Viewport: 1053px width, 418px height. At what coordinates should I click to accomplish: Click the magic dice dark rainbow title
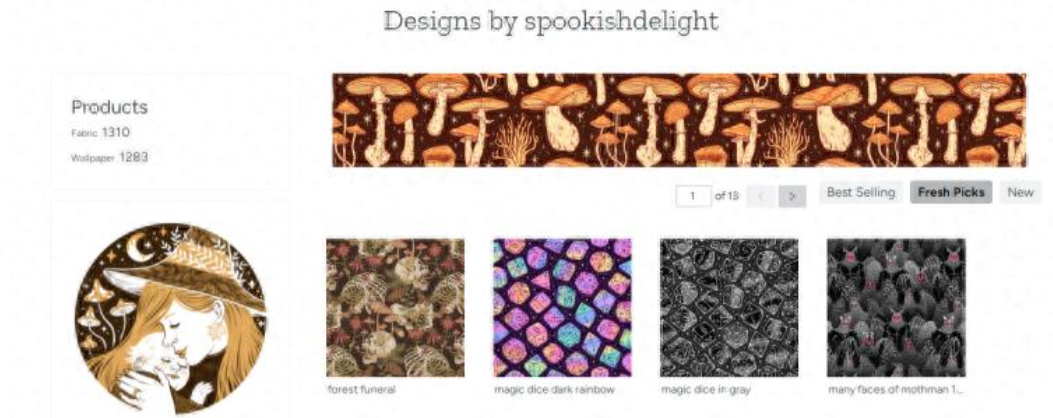(554, 390)
